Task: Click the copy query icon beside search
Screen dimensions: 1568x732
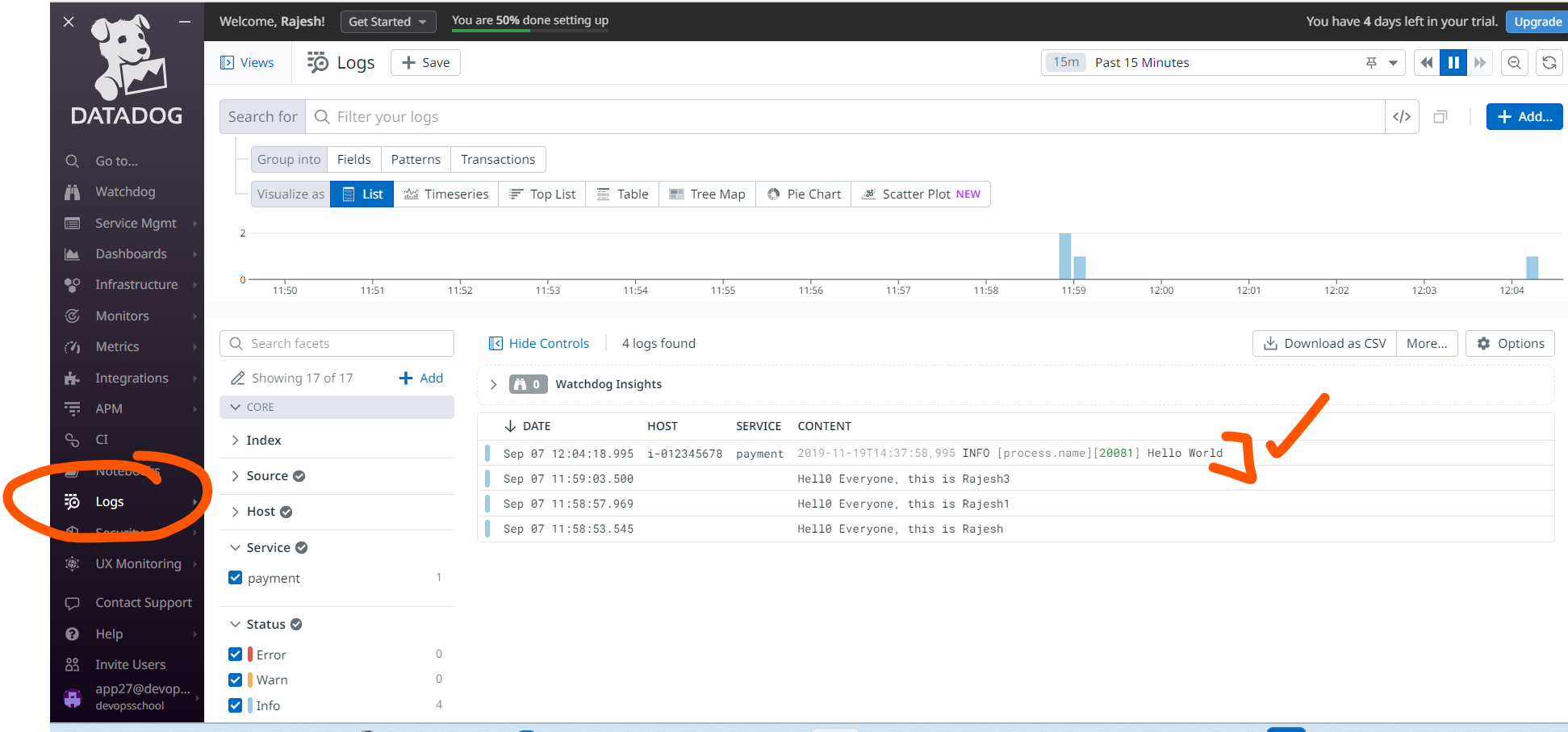Action: tap(1440, 117)
